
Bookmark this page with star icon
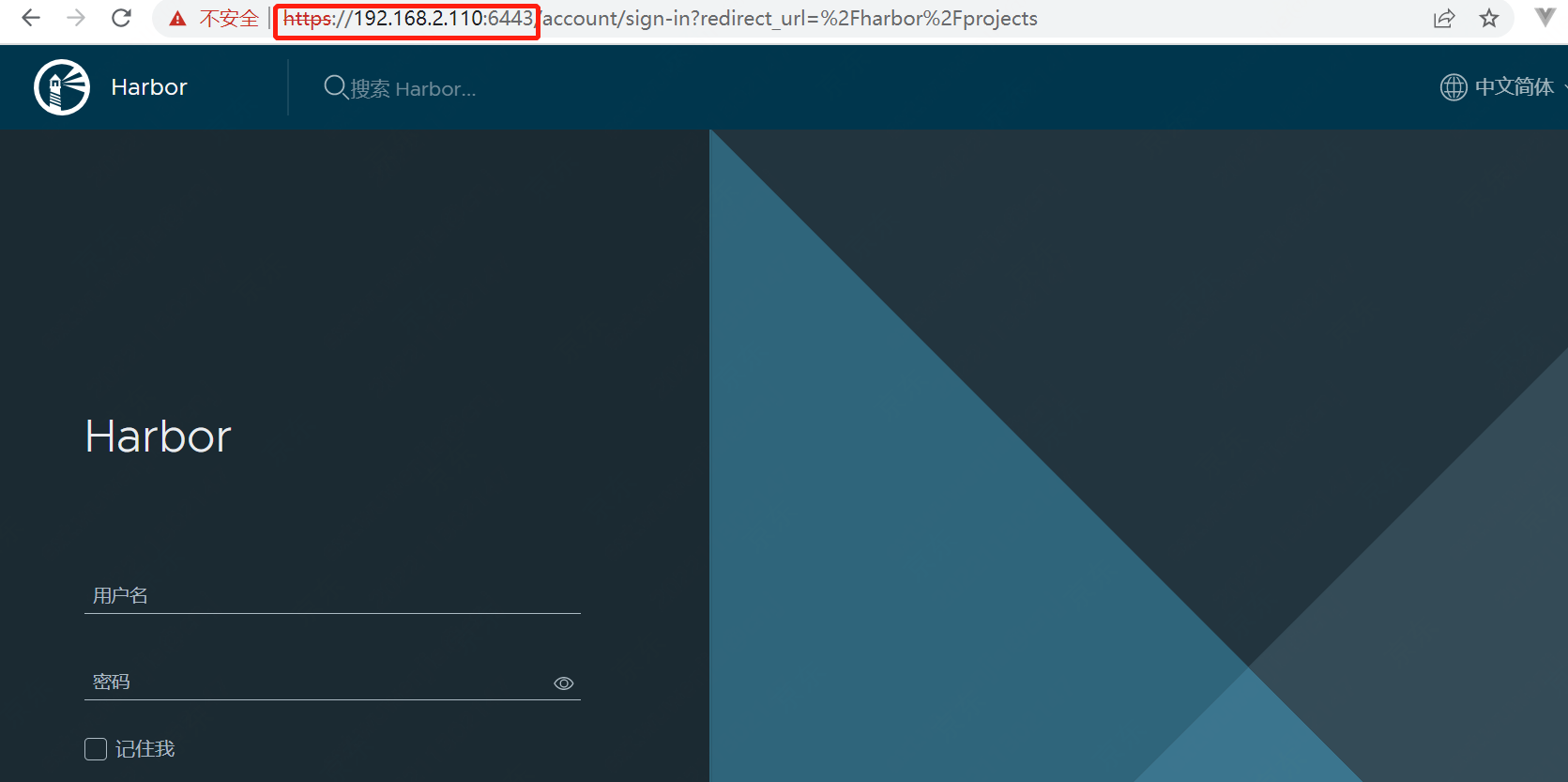(1489, 18)
